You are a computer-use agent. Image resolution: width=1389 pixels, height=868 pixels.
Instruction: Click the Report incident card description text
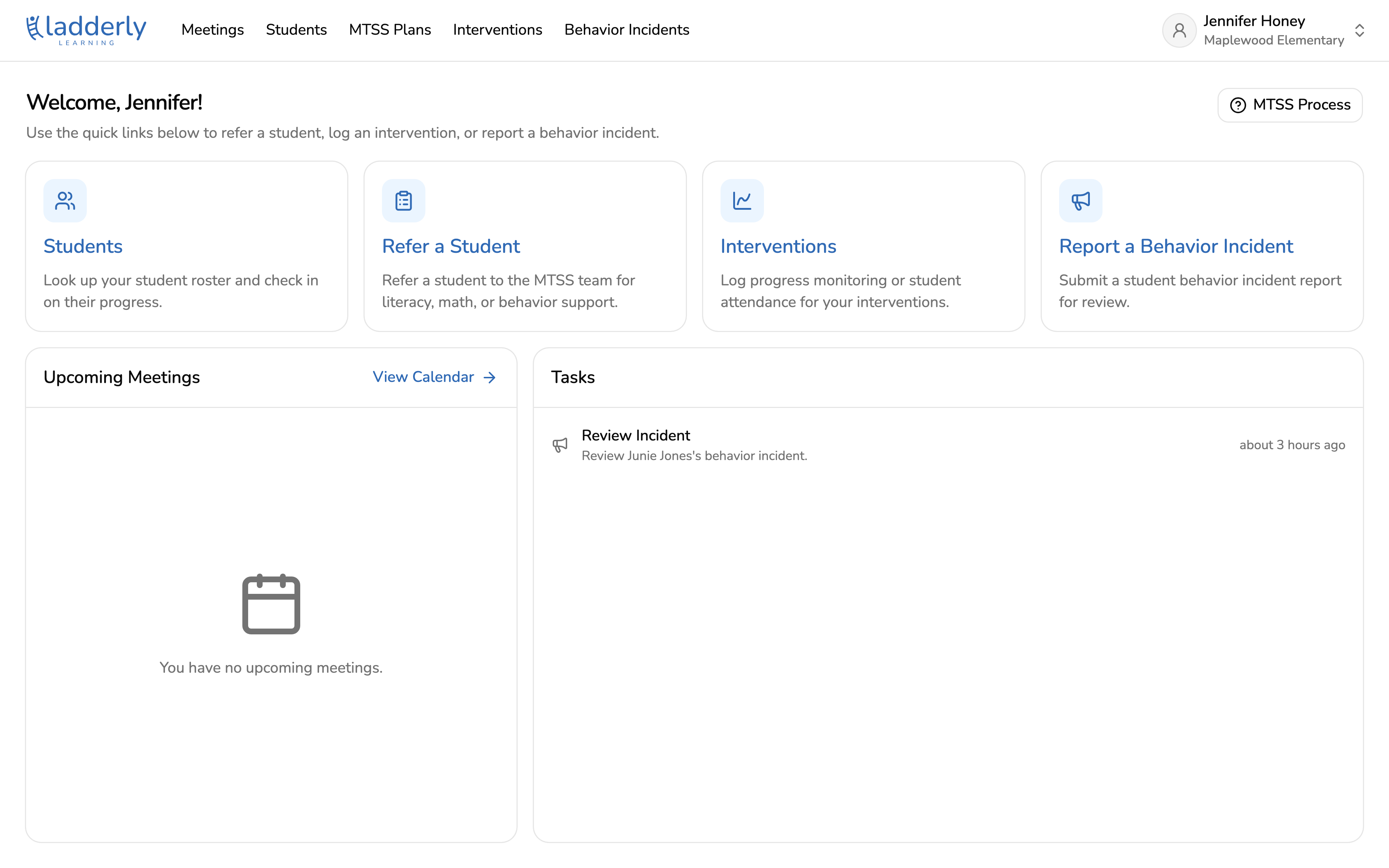tap(1200, 291)
